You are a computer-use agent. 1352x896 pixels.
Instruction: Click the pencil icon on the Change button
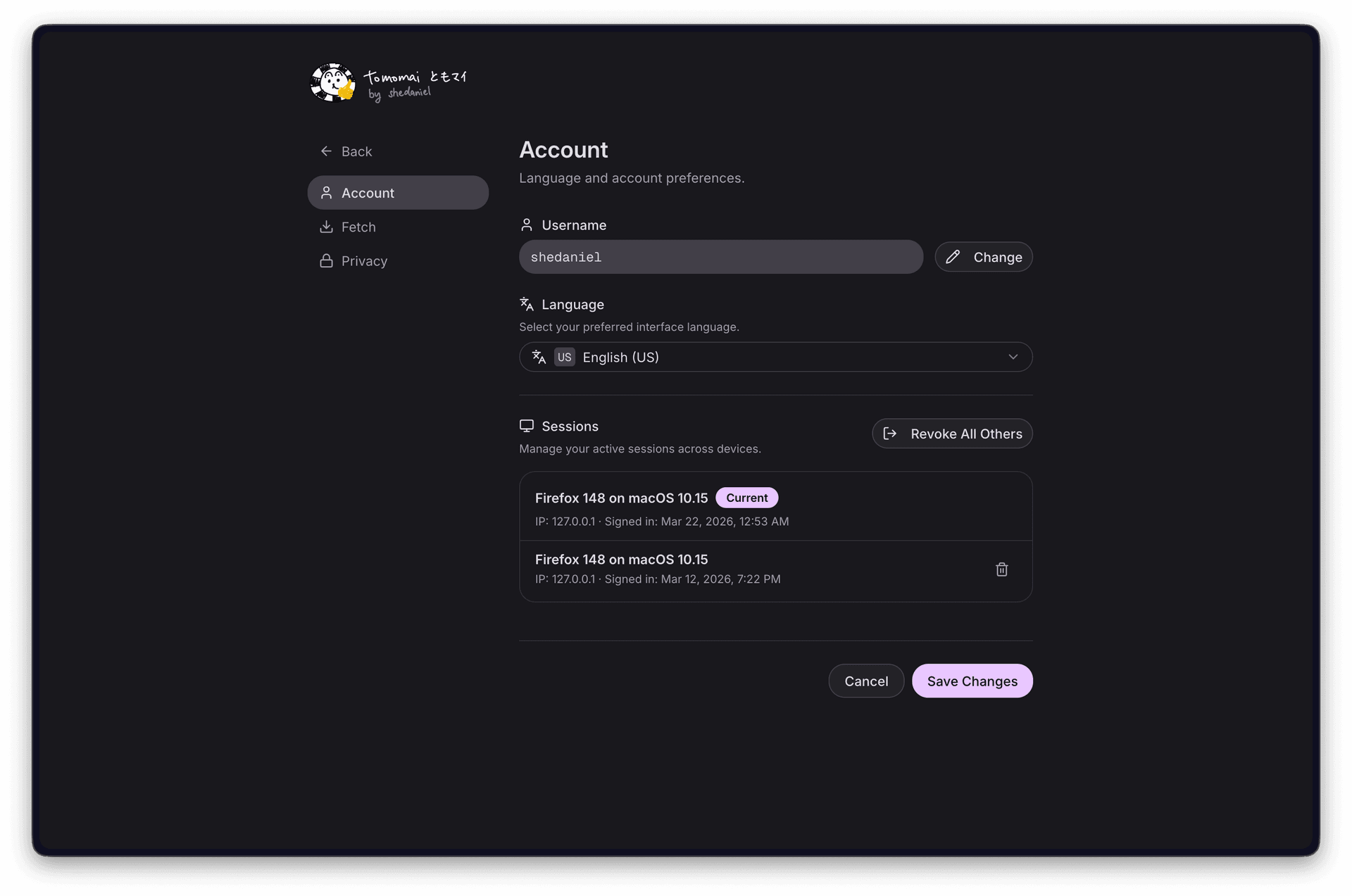[x=954, y=257]
